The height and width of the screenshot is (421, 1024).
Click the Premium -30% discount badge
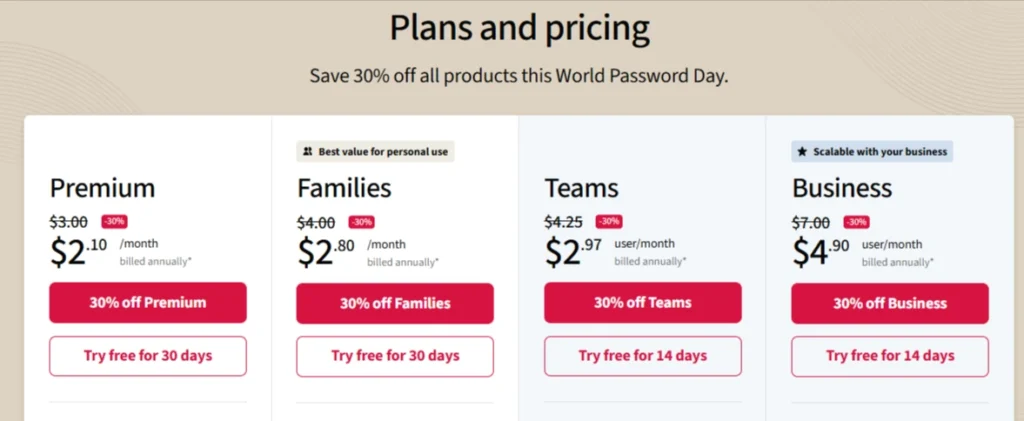click(x=114, y=222)
